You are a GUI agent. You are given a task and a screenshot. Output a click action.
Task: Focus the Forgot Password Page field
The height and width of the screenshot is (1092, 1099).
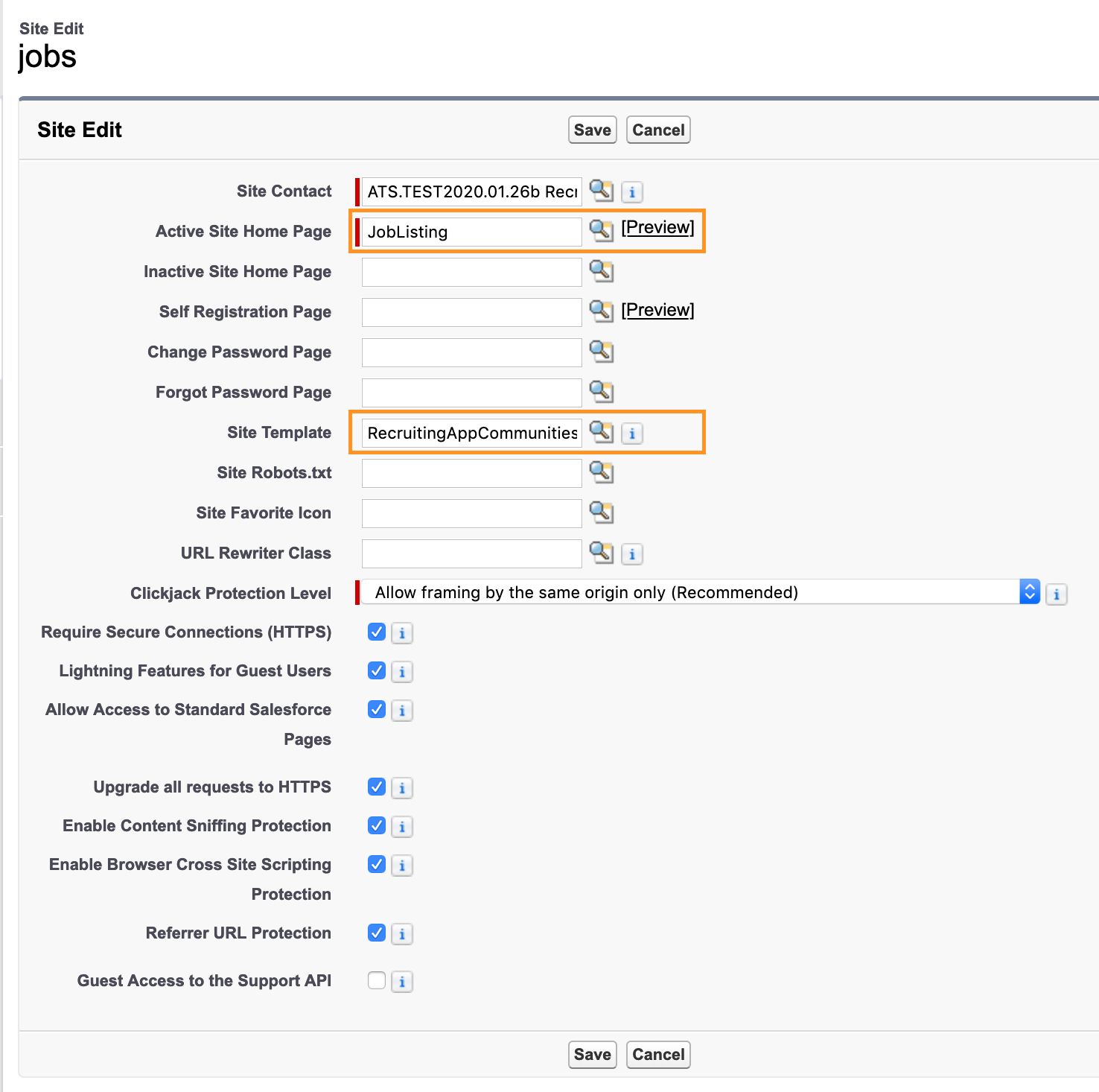(471, 393)
